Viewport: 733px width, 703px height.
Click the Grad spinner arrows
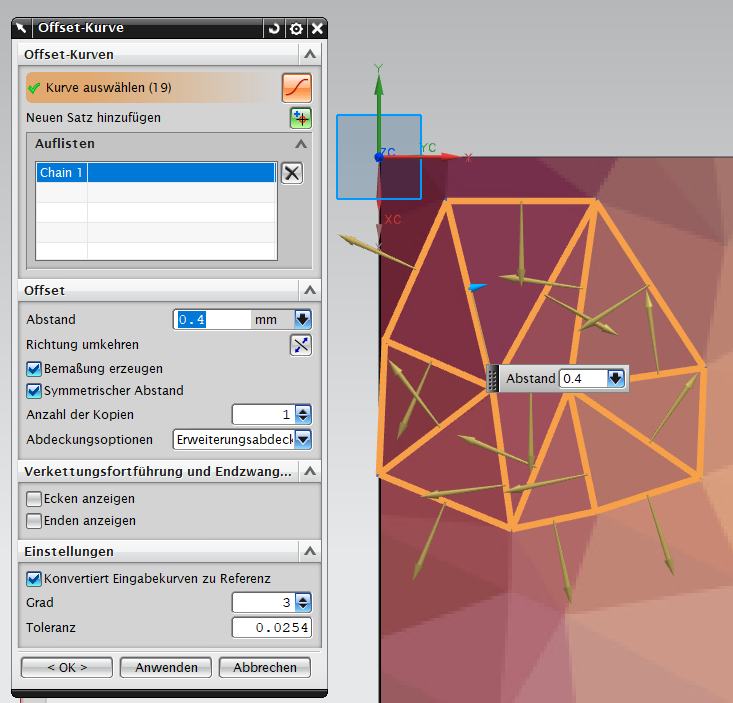point(303,603)
